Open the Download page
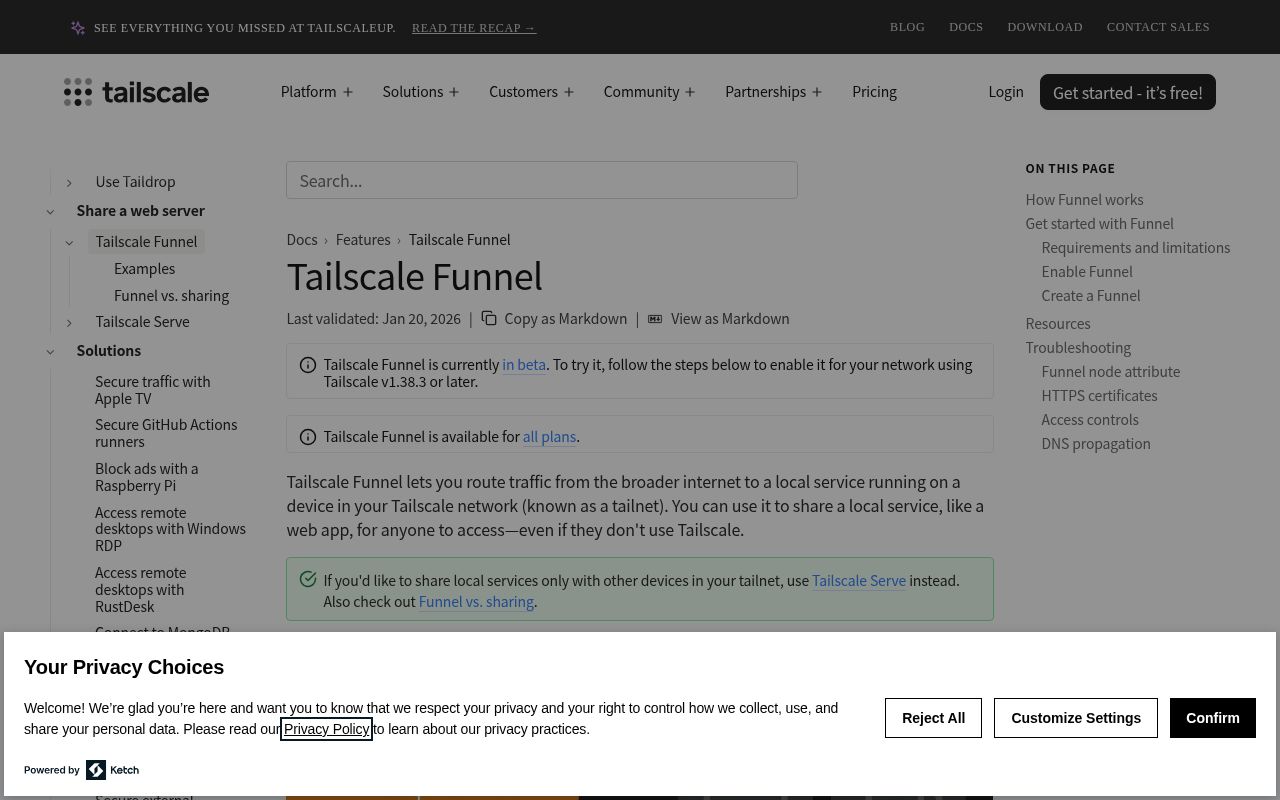 point(1045,27)
